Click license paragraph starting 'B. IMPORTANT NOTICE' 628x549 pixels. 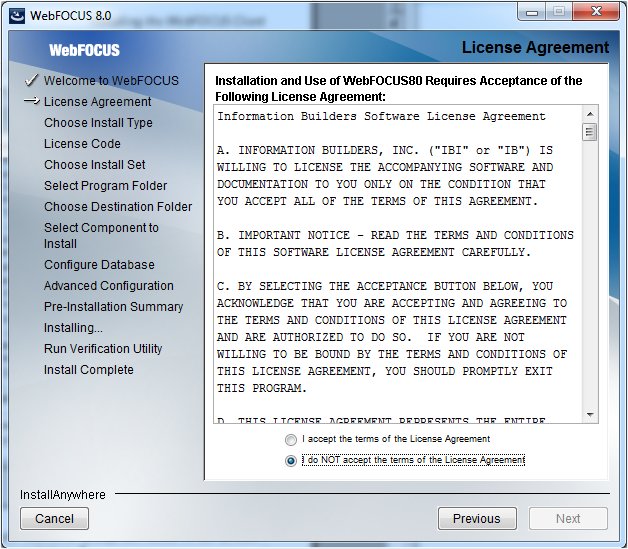395,243
